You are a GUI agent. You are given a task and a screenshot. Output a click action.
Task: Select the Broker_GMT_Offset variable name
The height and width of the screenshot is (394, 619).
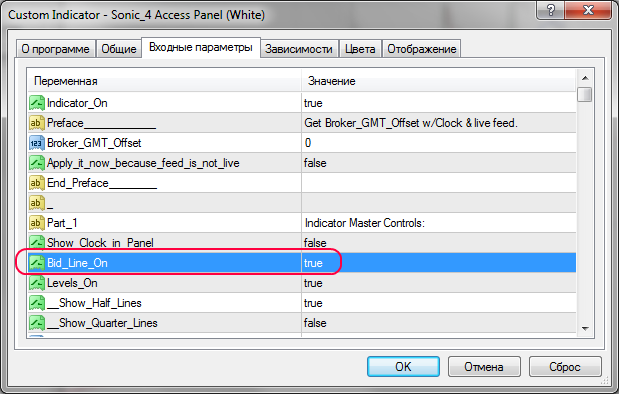[x=94, y=143]
